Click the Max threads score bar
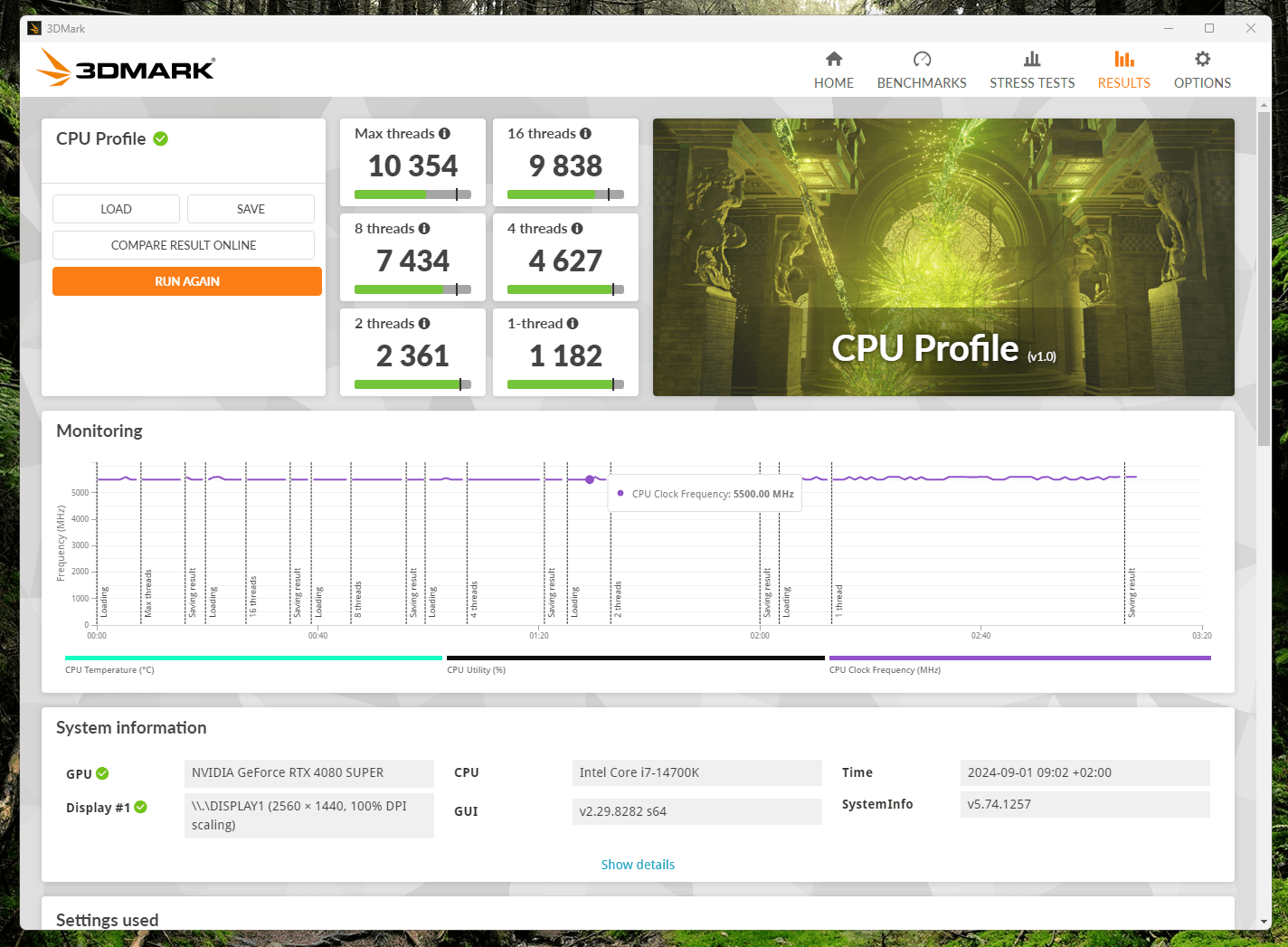 pos(412,194)
